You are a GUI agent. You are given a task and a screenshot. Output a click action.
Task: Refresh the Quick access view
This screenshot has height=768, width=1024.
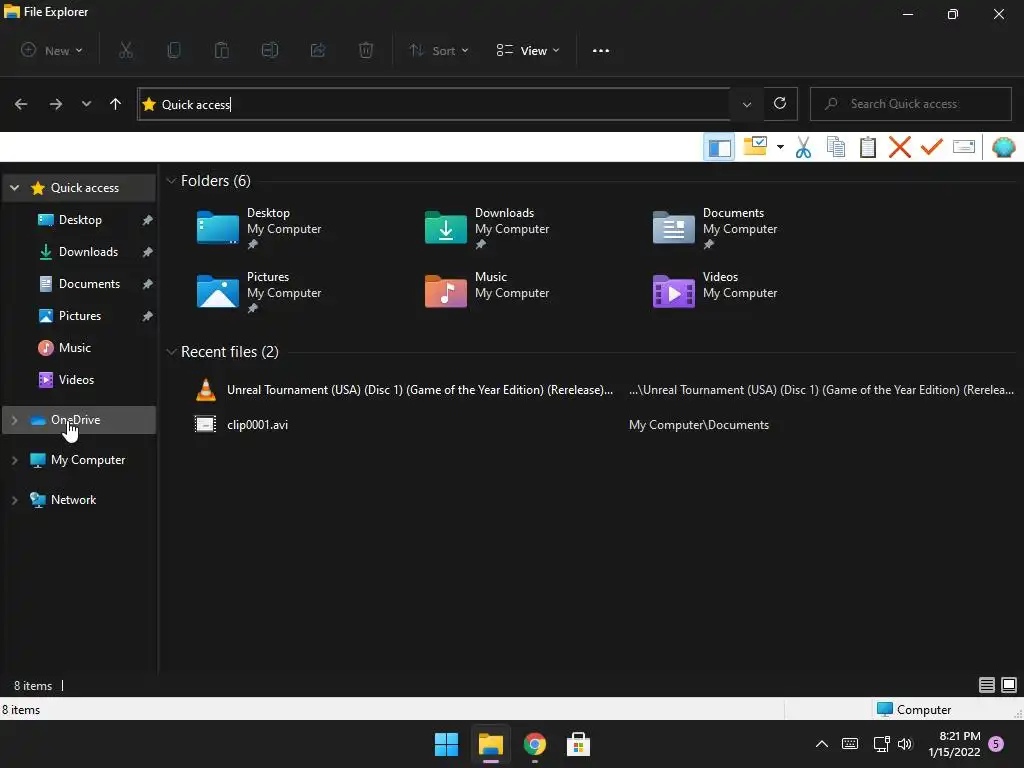(x=780, y=103)
